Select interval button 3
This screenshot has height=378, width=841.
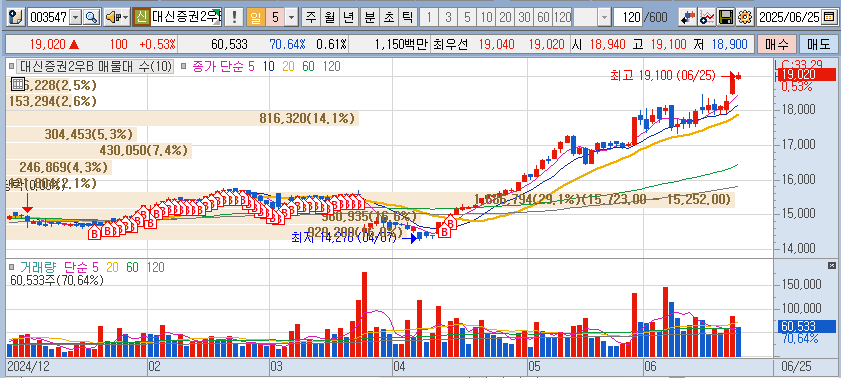(x=448, y=17)
